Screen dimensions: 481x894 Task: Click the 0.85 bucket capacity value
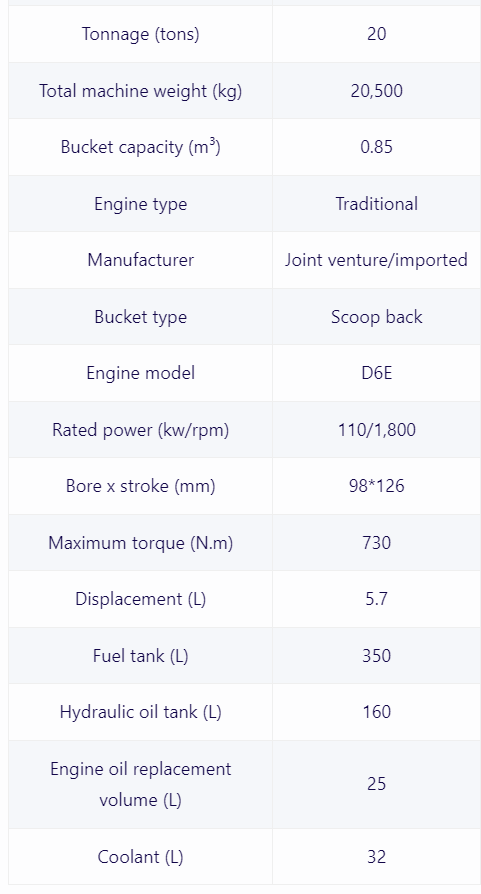(x=376, y=147)
